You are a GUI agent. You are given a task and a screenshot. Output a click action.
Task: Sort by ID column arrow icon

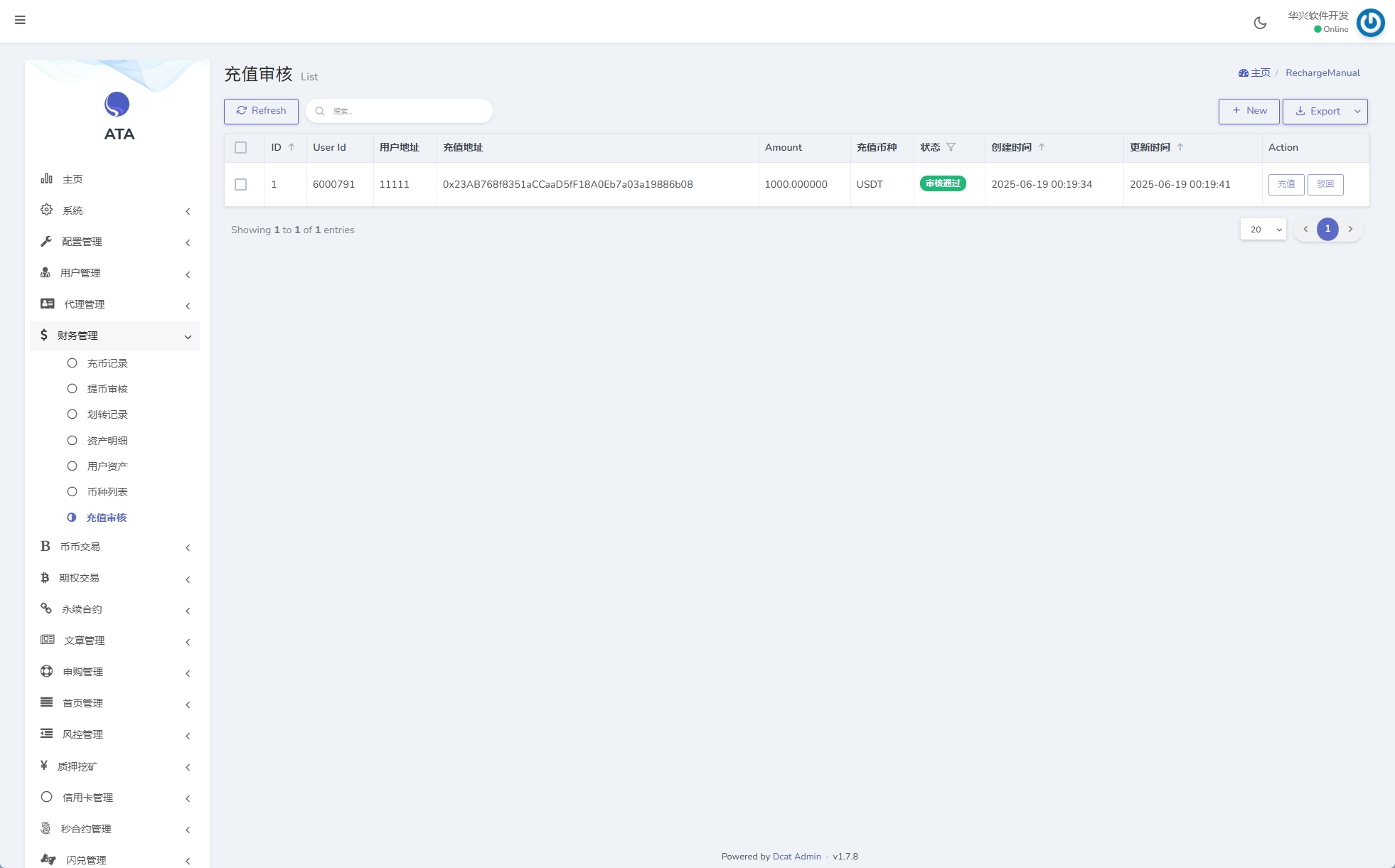point(292,147)
